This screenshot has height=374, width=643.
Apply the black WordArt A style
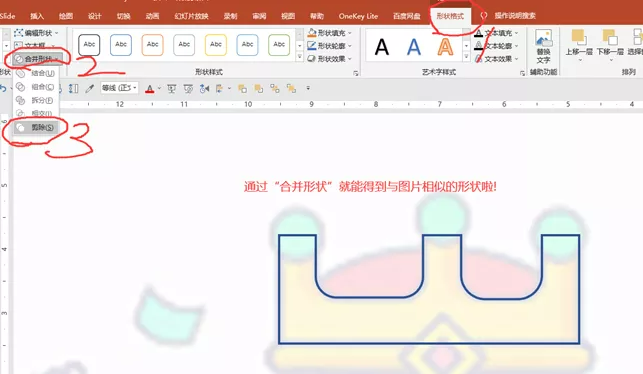point(382,47)
